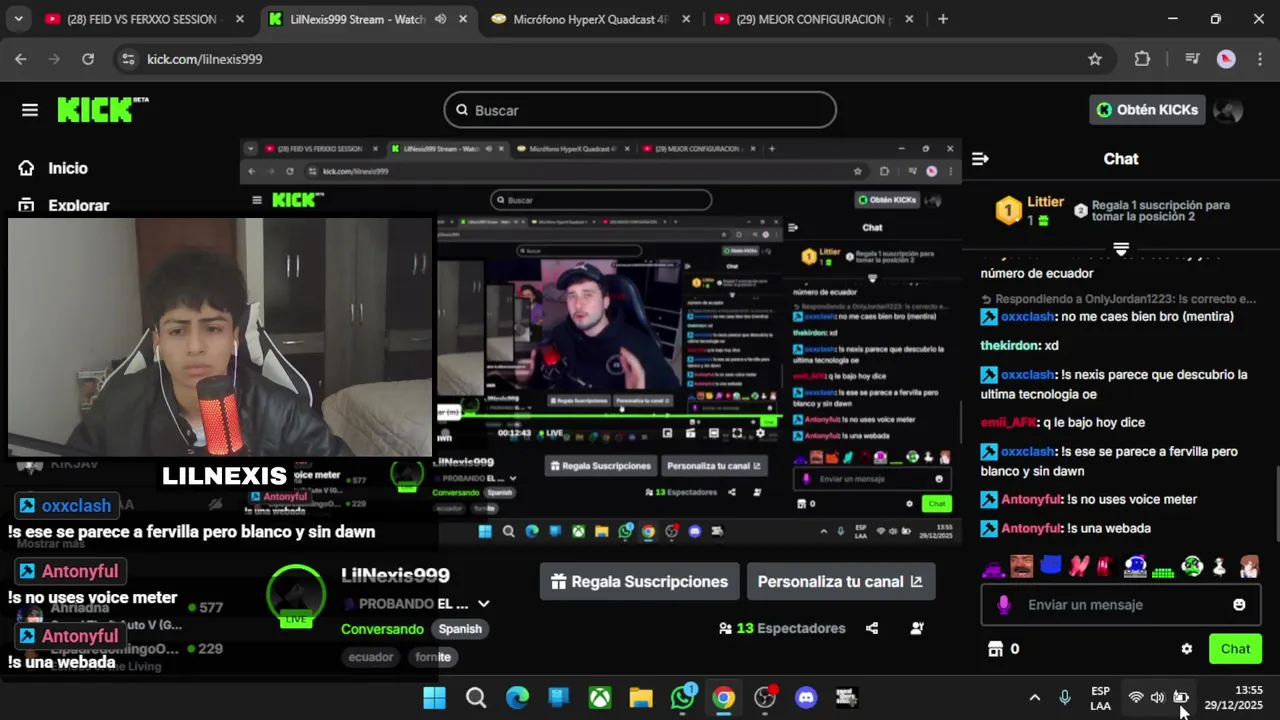This screenshot has width=1280, height=720.
Task: Go back with the browser back arrow
Action: point(21,59)
